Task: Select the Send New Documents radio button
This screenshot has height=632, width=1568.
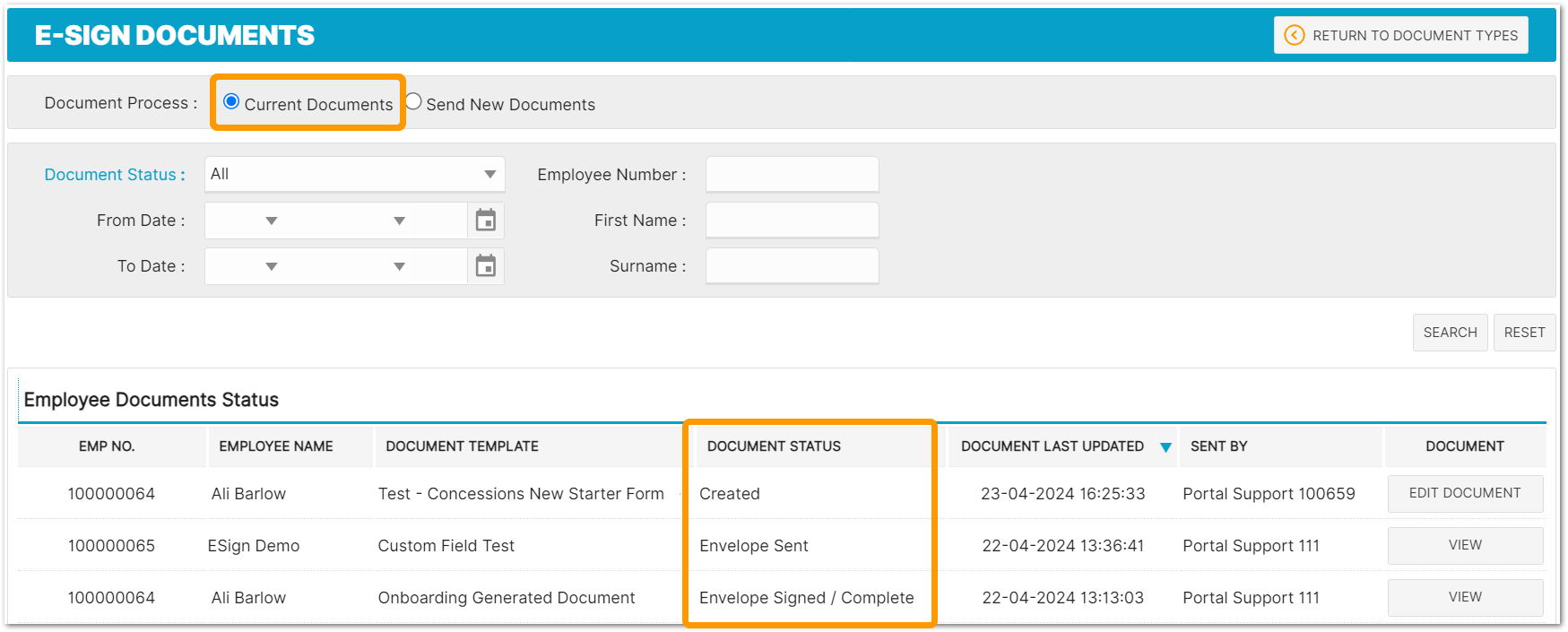Action: coord(413,102)
